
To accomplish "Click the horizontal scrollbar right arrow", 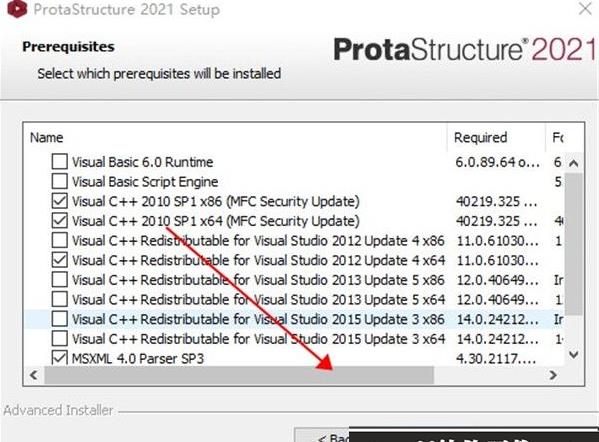I will tap(552, 375).
